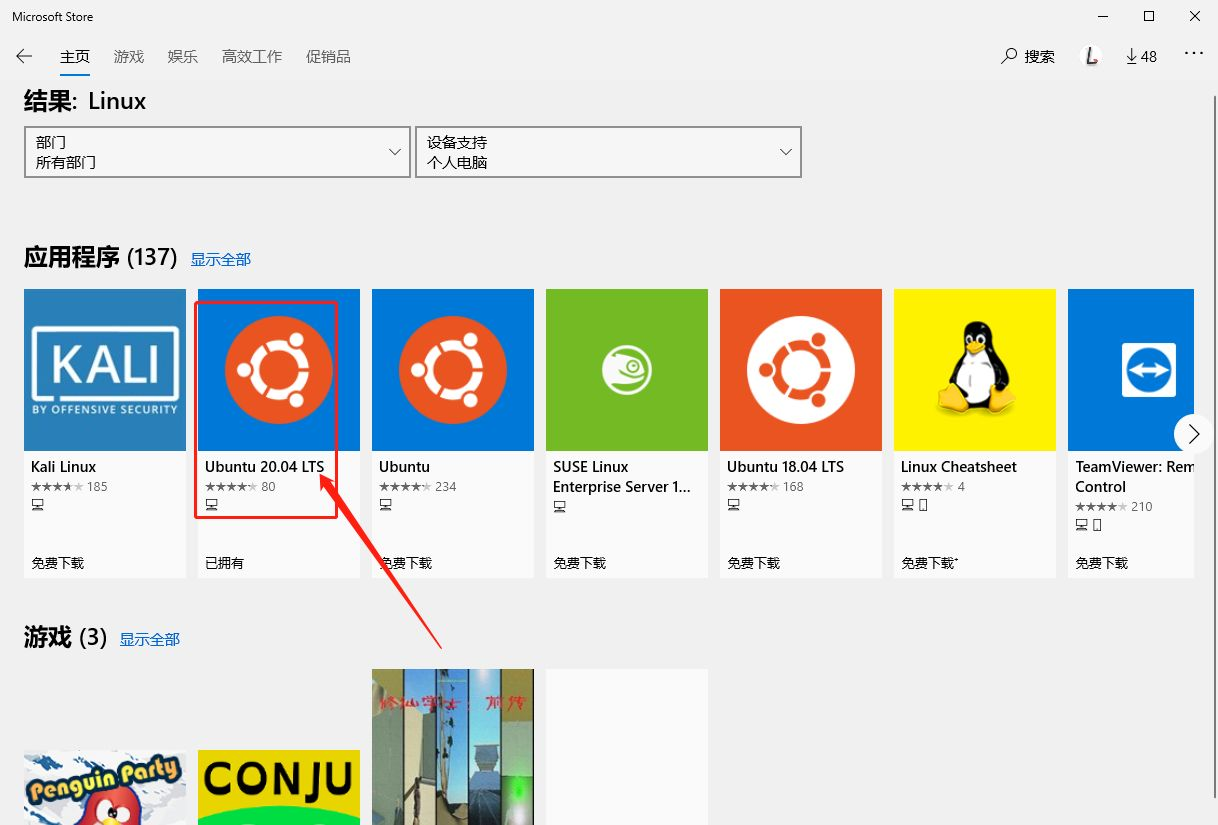Open the Kali Linux app tile image
This screenshot has height=825, width=1218.
(105, 370)
